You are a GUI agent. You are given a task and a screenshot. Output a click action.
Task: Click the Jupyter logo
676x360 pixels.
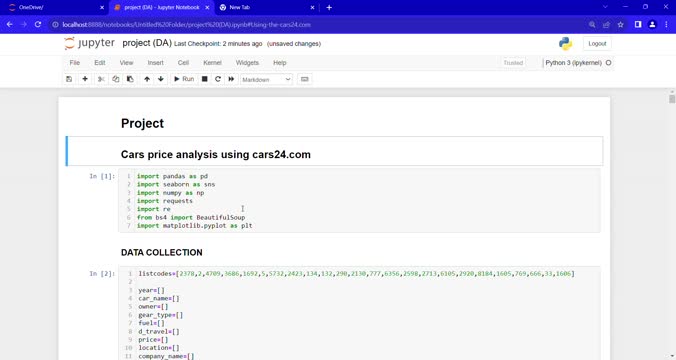point(90,43)
